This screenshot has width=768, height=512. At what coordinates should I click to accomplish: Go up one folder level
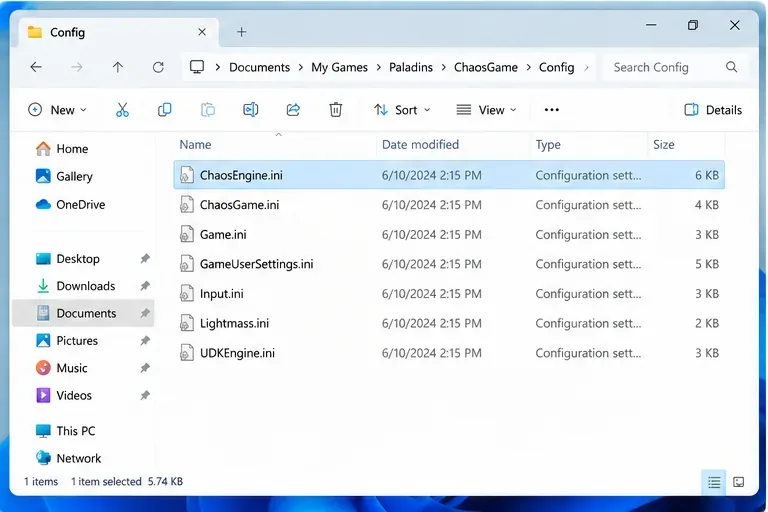point(118,67)
